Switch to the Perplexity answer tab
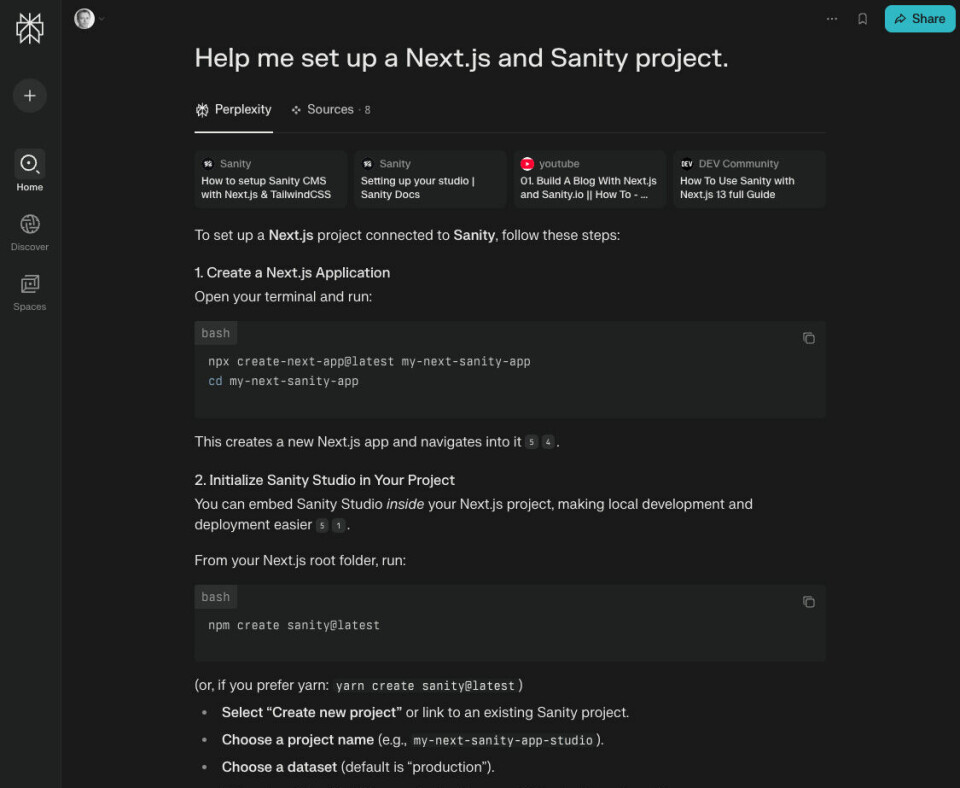This screenshot has height=788, width=960. pos(233,110)
